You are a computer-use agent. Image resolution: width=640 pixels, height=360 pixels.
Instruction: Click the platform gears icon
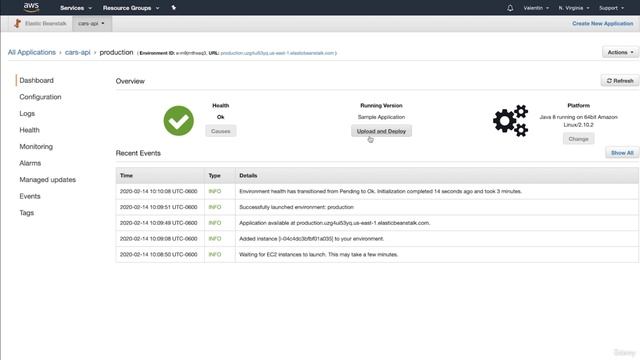(510, 120)
